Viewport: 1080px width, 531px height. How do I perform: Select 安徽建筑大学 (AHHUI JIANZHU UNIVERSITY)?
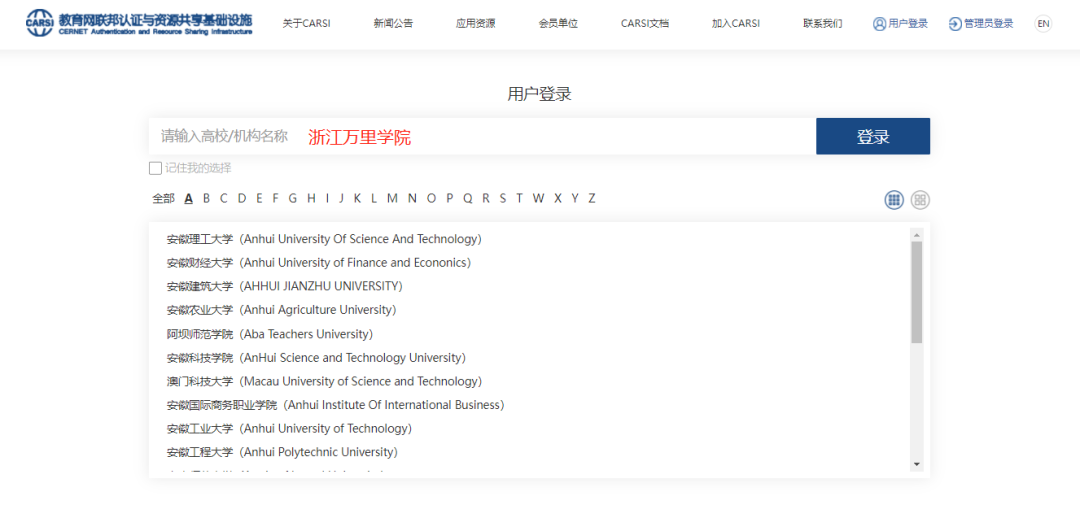tap(284, 286)
